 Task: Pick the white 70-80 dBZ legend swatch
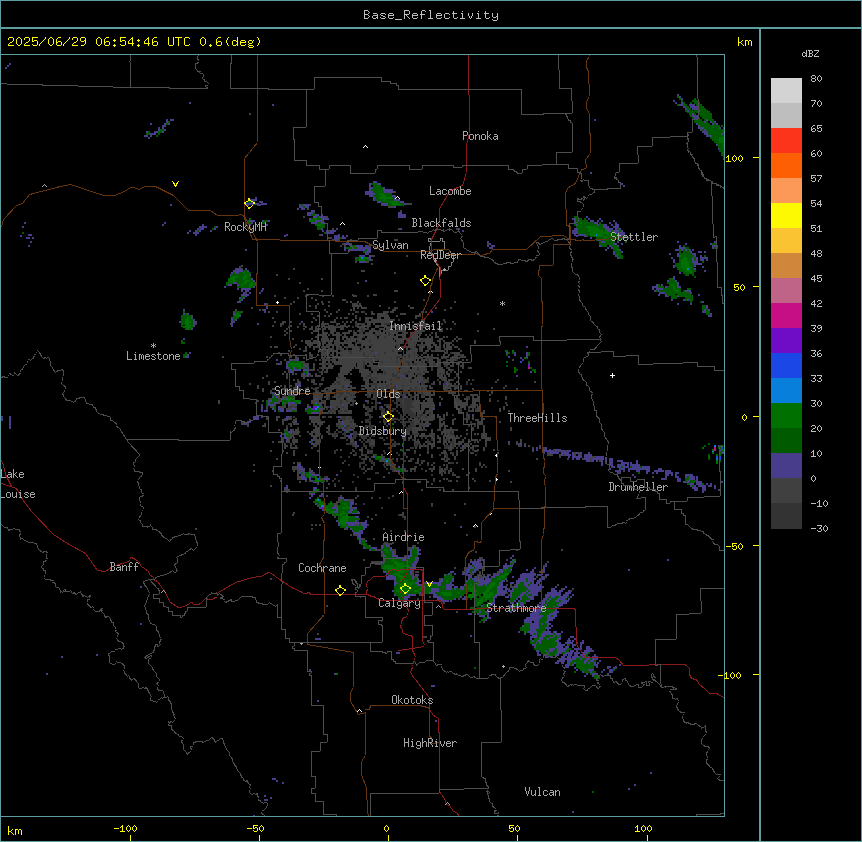(x=786, y=91)
